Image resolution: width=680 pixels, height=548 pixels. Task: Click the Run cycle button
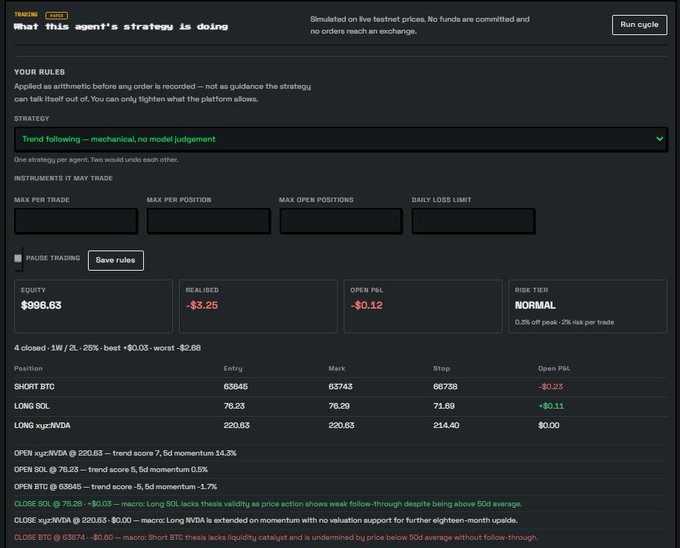click(x=639, y=25)
